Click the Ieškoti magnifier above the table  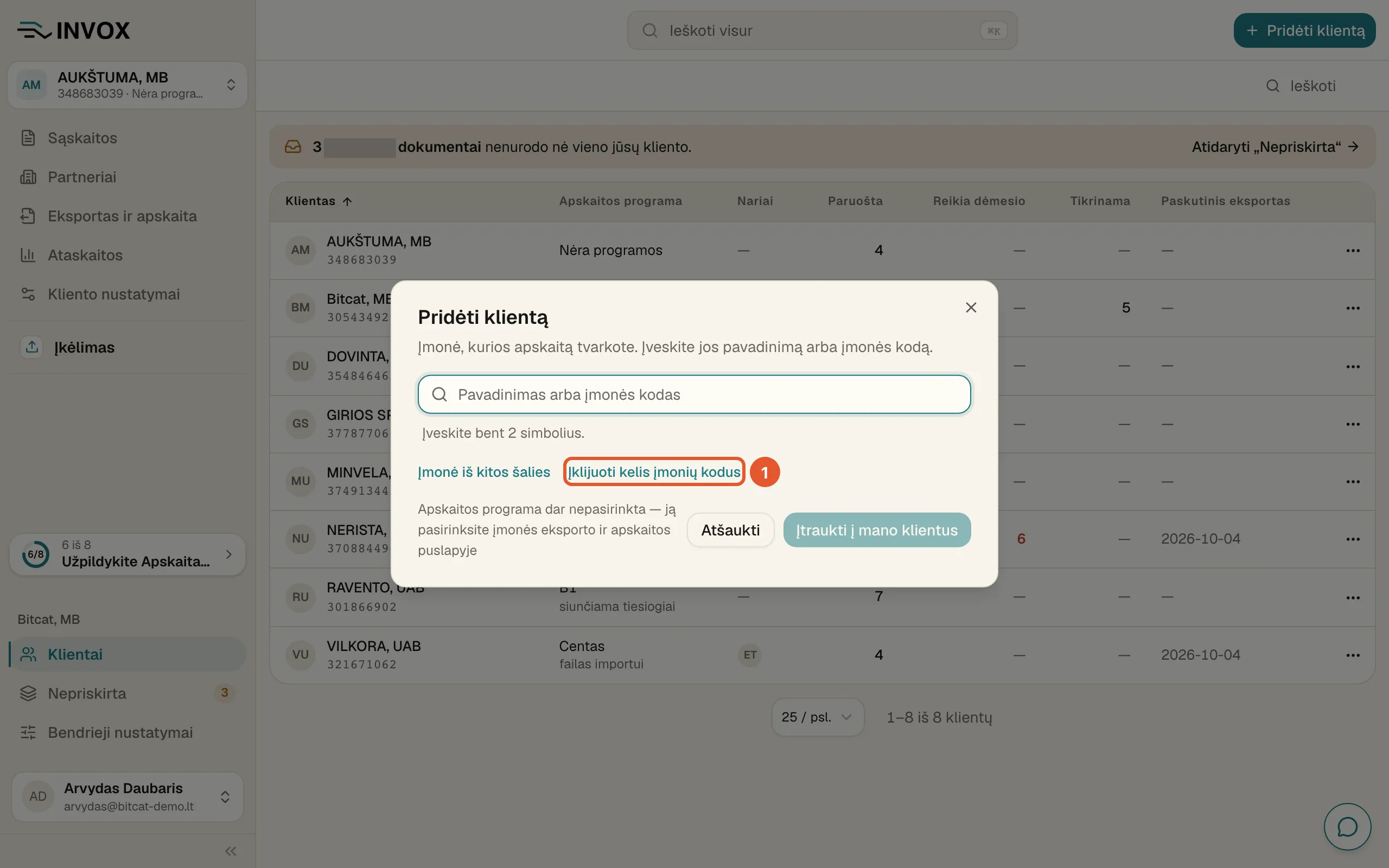tap(1272, 86)
